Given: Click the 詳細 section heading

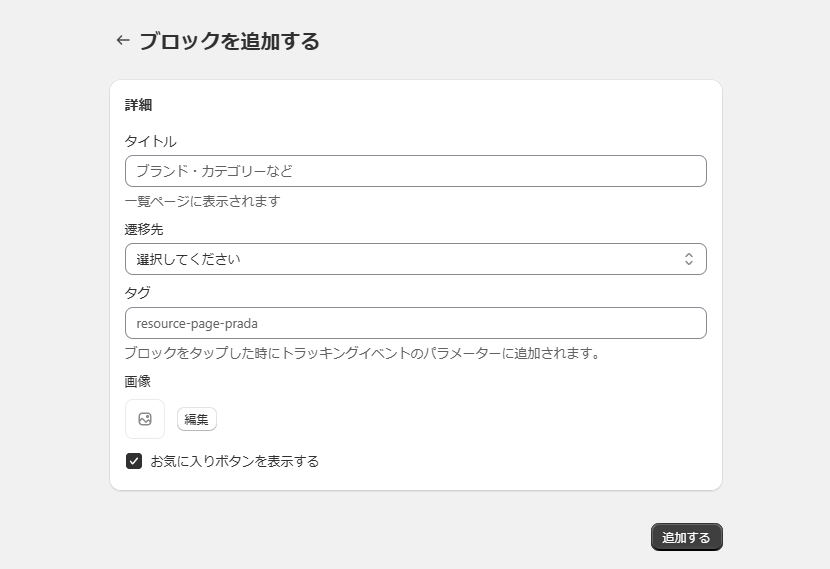Looking at the screenshot, I should [139, 105].
